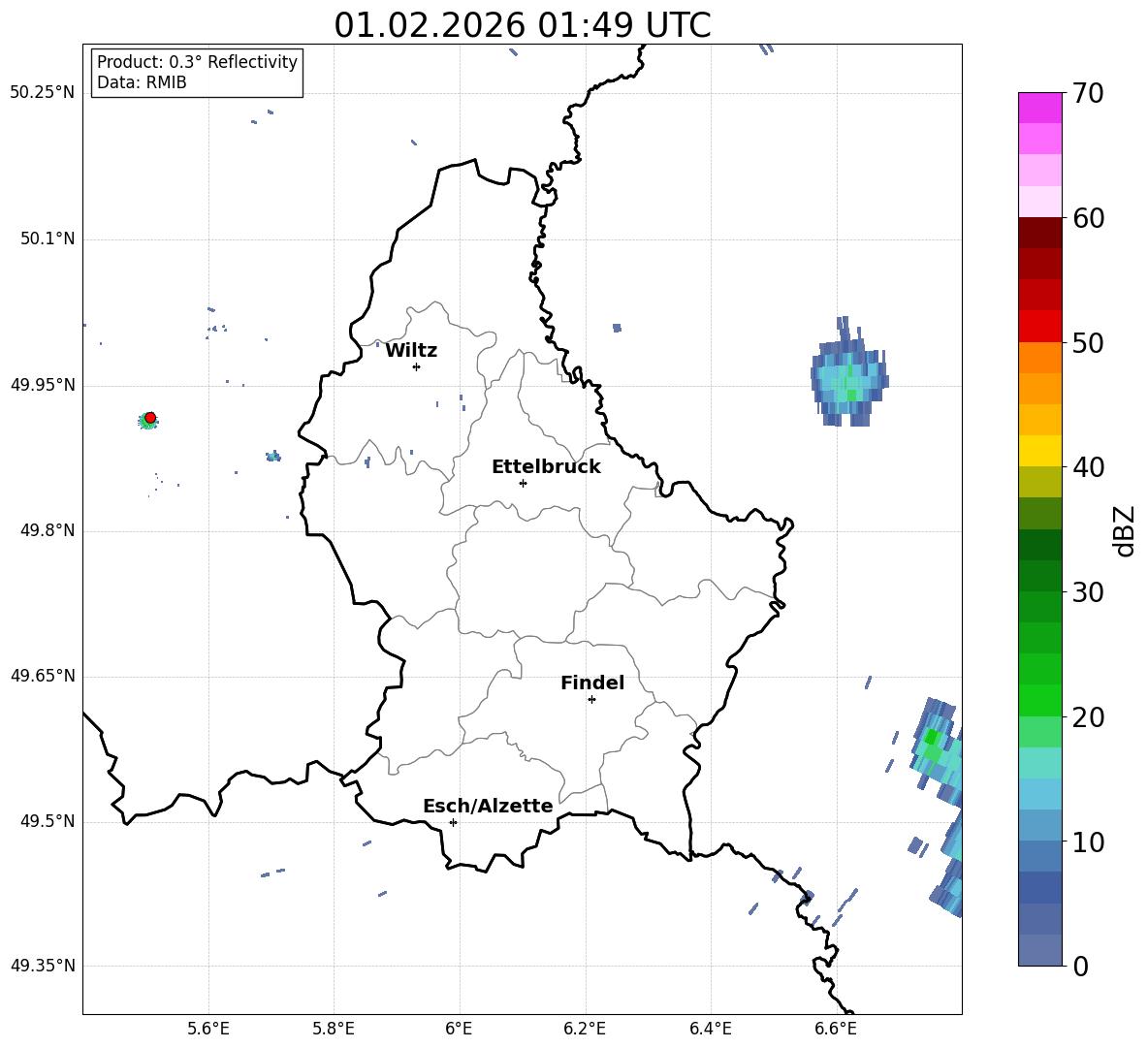Click the colorbar tick label 70

(1089, 94)
